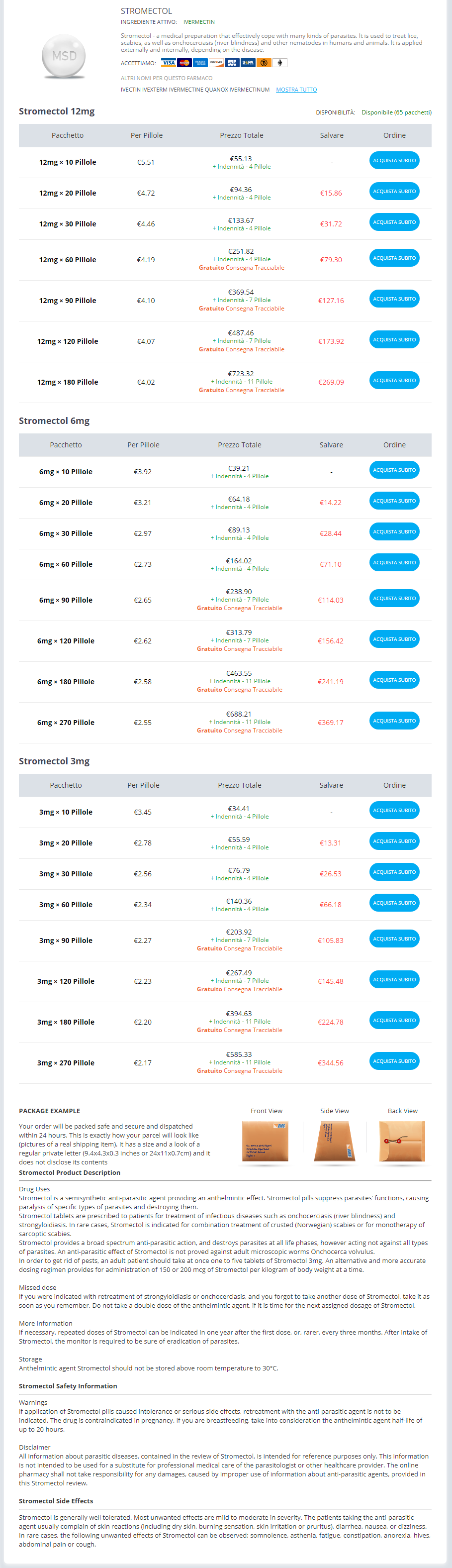Click the MSD pill product image

point(64,57)
